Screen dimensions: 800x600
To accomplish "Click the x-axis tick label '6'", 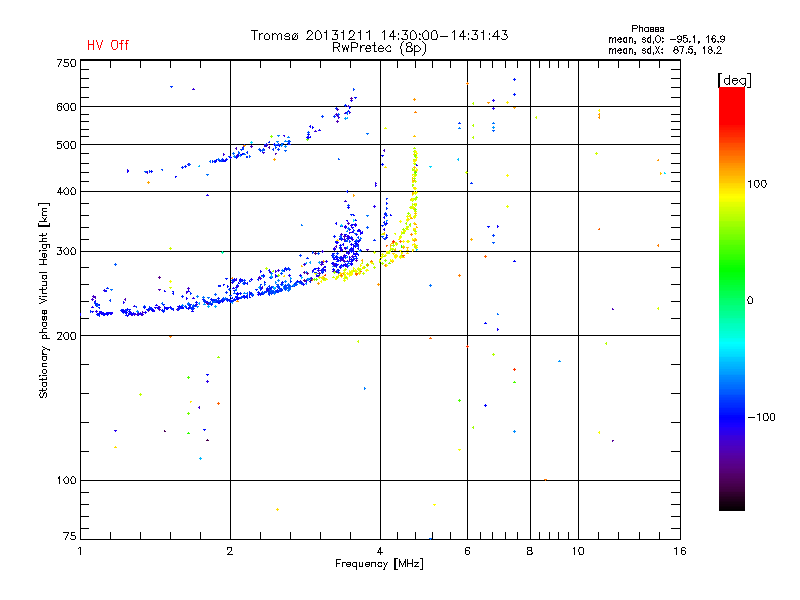I will tap(467, 551).
